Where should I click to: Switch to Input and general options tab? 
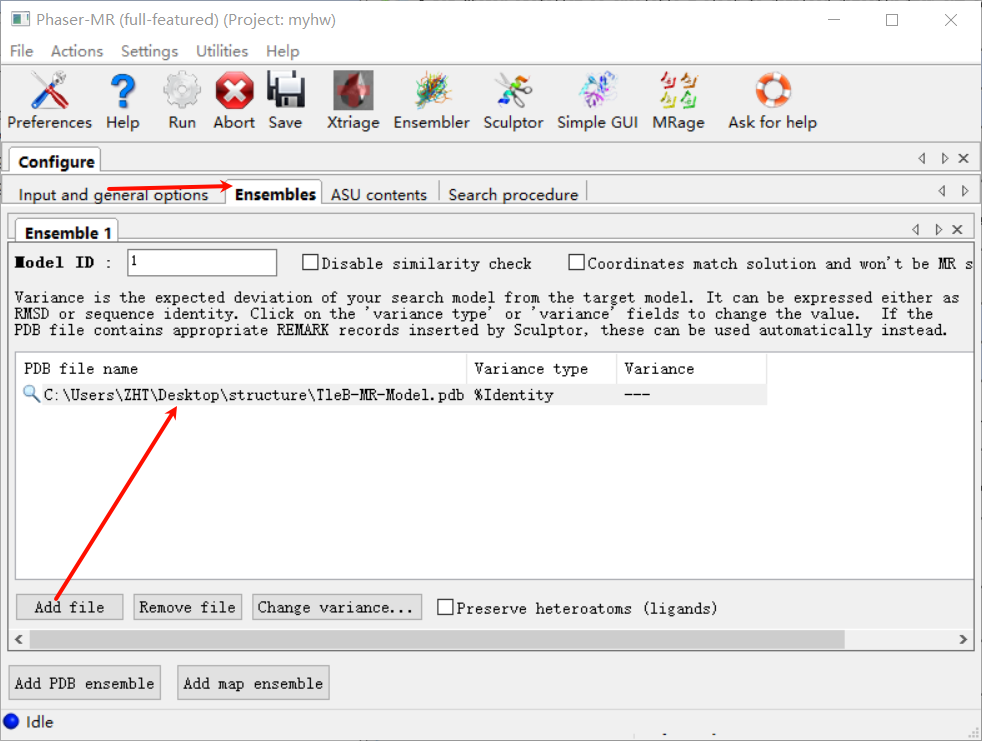pos(113,195)
